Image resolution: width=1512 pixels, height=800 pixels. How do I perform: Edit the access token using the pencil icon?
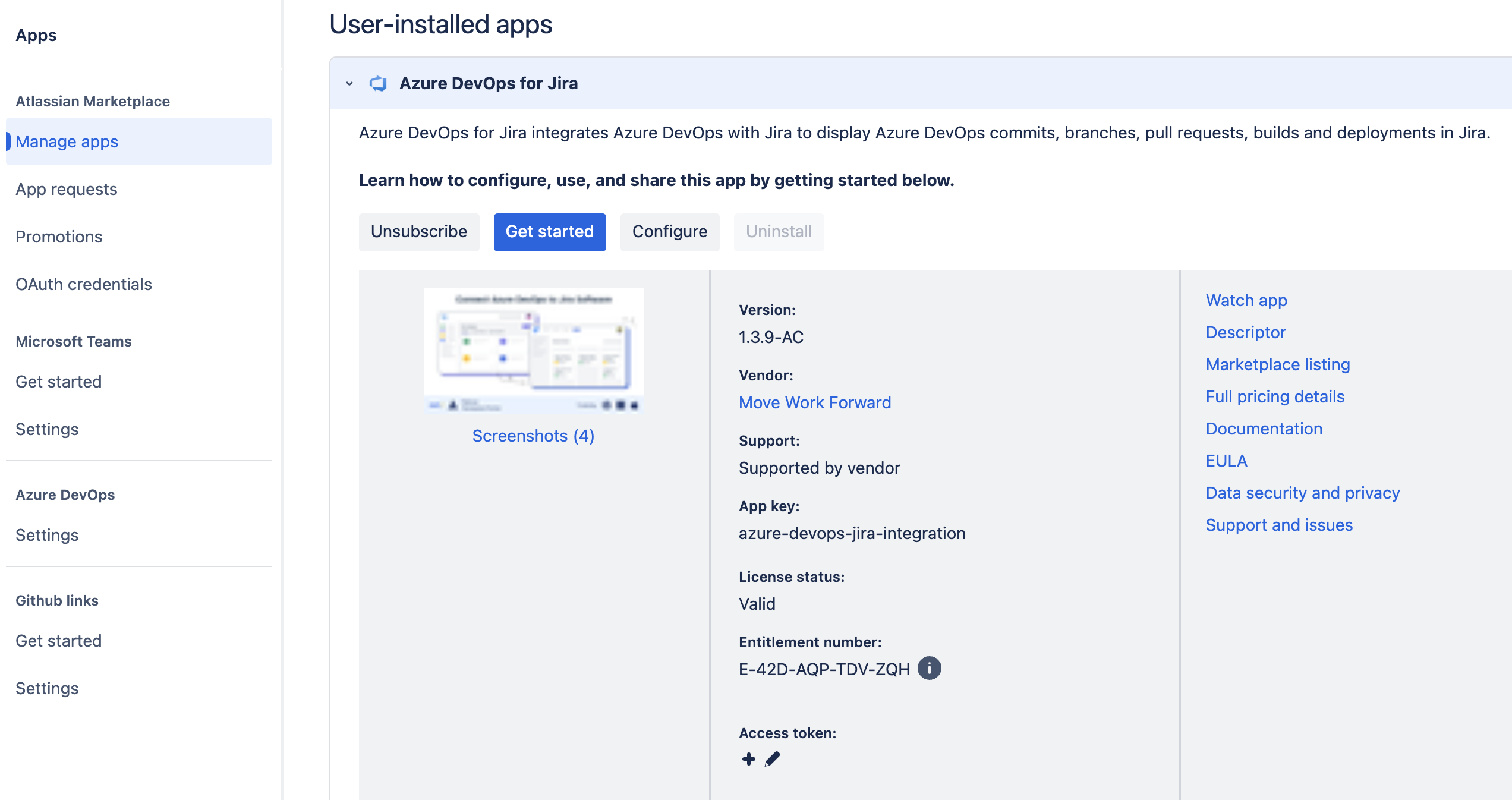pos(773,758)
